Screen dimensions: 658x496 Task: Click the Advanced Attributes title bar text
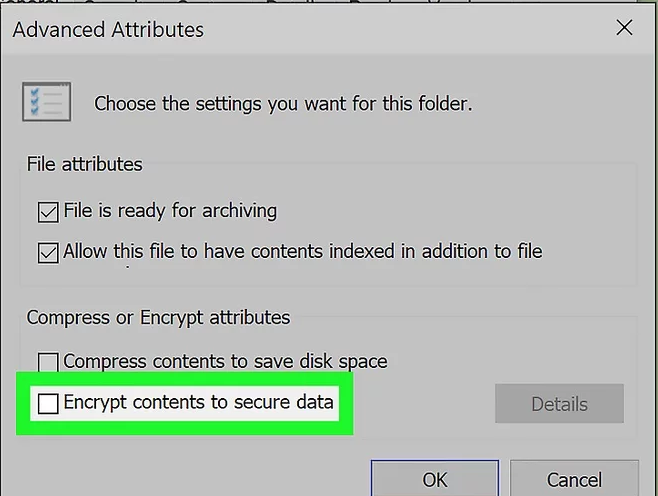coord(108,30)
